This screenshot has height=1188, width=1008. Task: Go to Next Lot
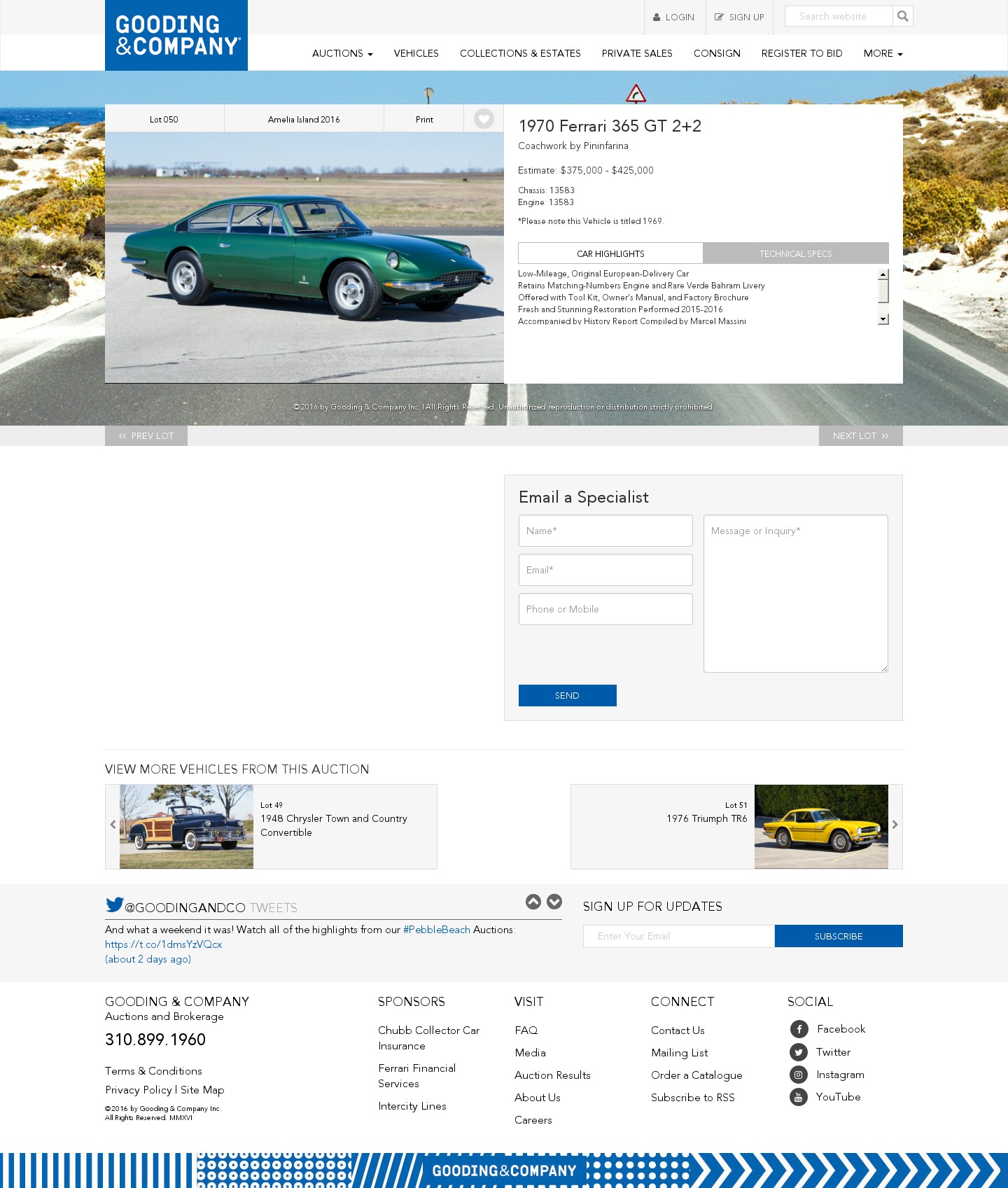pos(861,435)
